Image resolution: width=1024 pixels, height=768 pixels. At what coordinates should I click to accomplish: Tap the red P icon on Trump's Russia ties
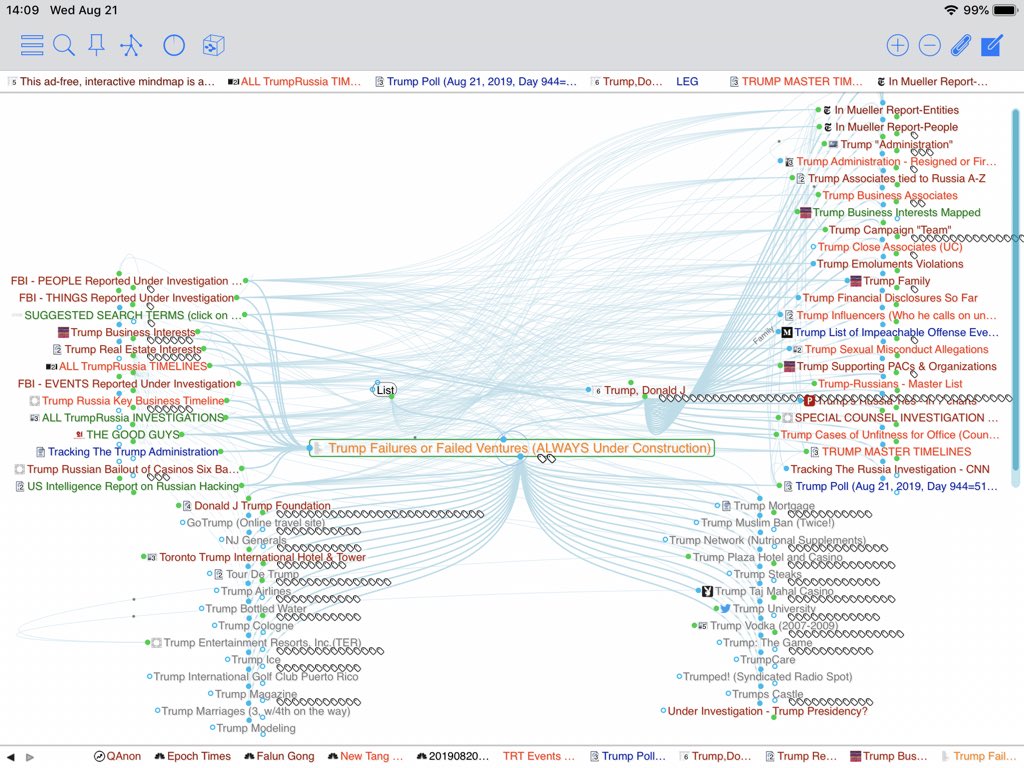coord(809,401)
